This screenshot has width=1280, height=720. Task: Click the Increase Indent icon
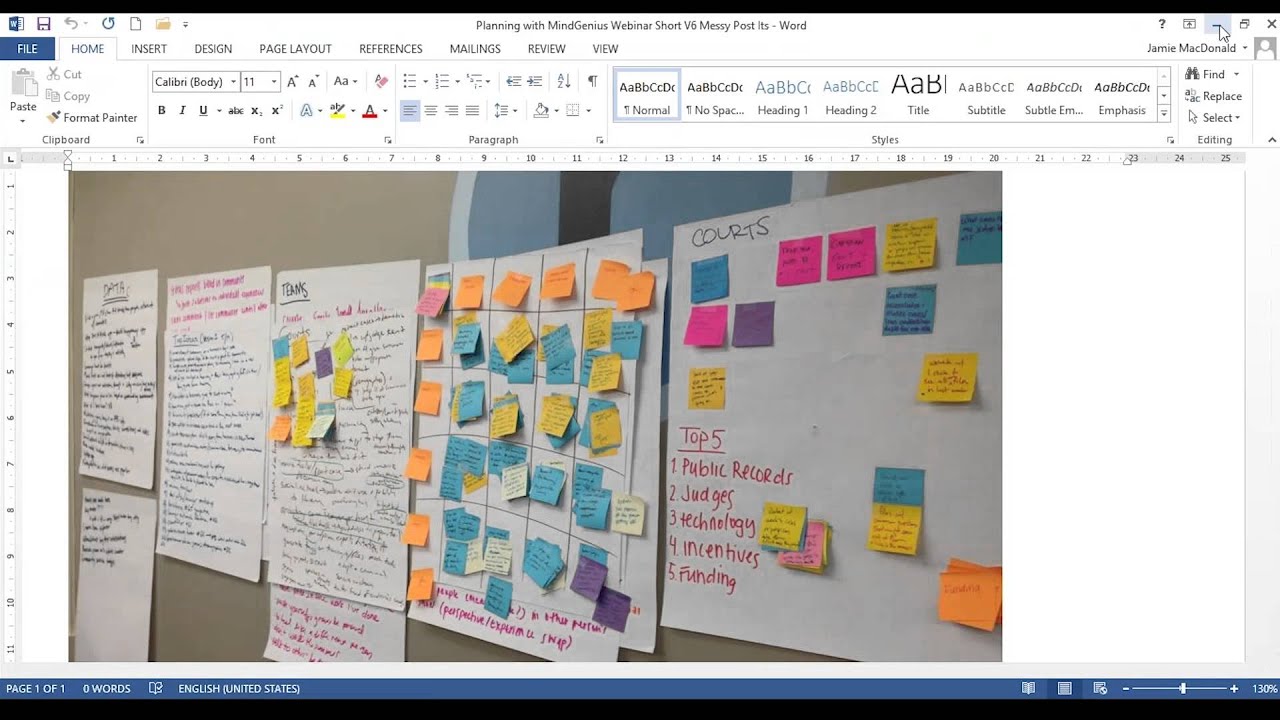click(x=535, y=82)
